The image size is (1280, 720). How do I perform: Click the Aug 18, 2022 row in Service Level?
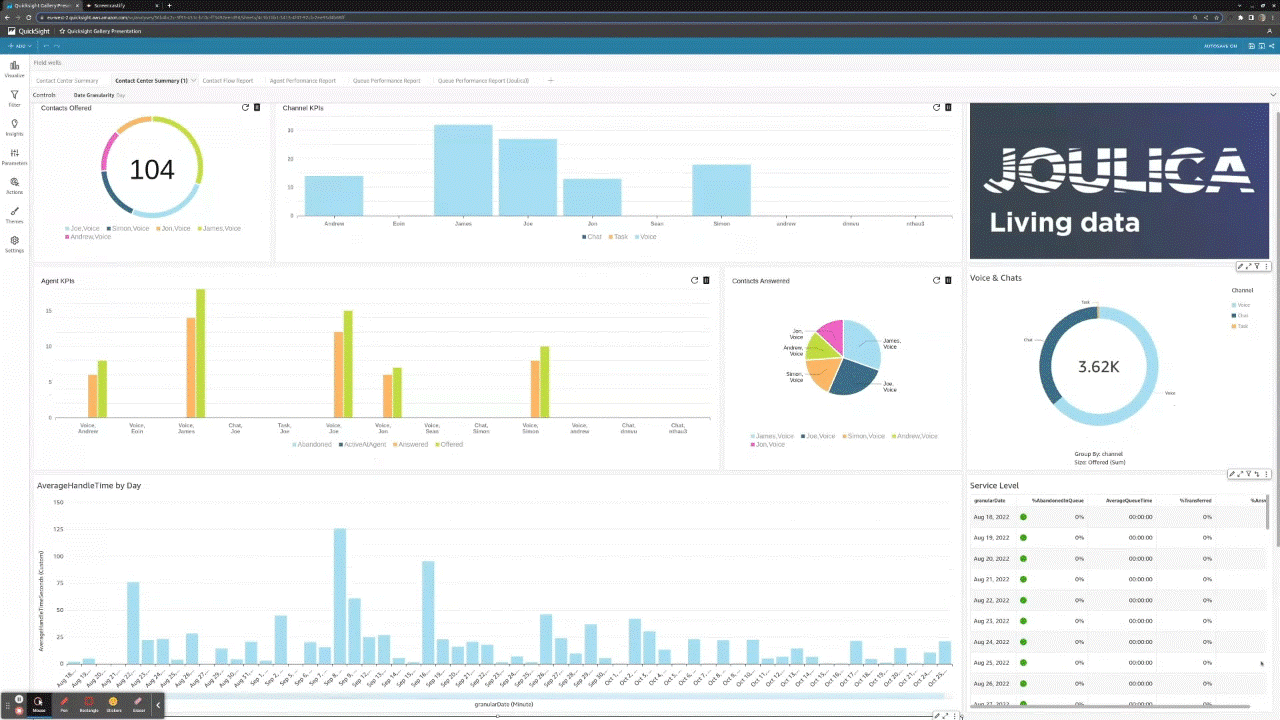(x=1120, y=517)
